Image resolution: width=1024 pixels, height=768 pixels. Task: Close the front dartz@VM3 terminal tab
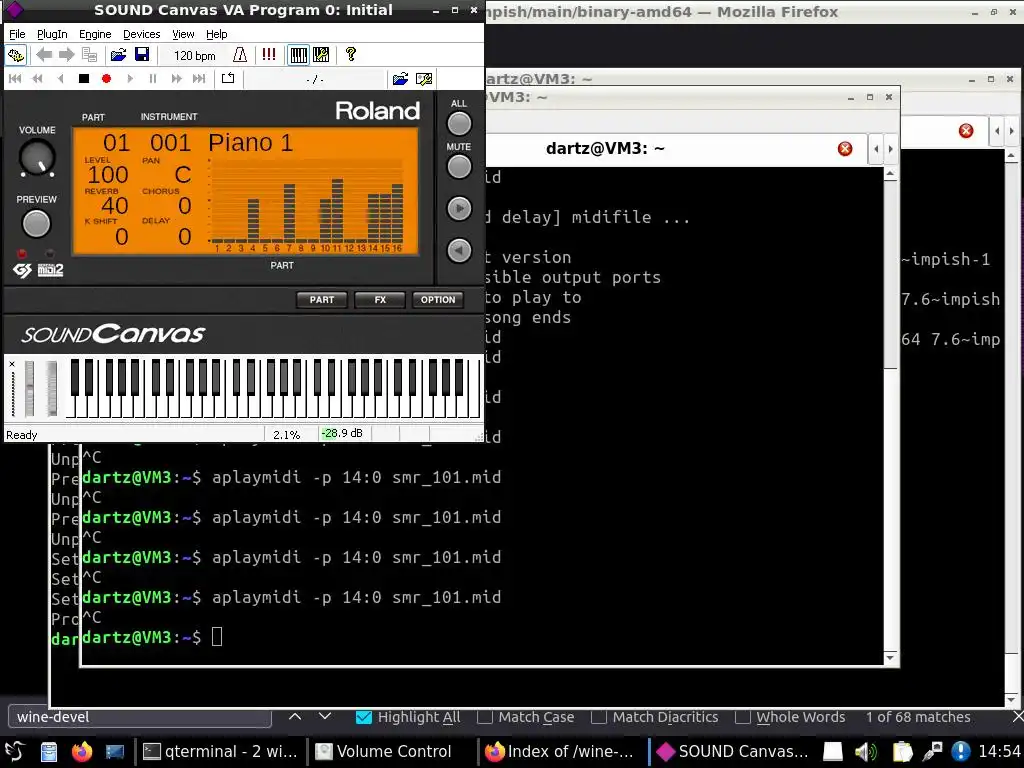coord(845,149)
